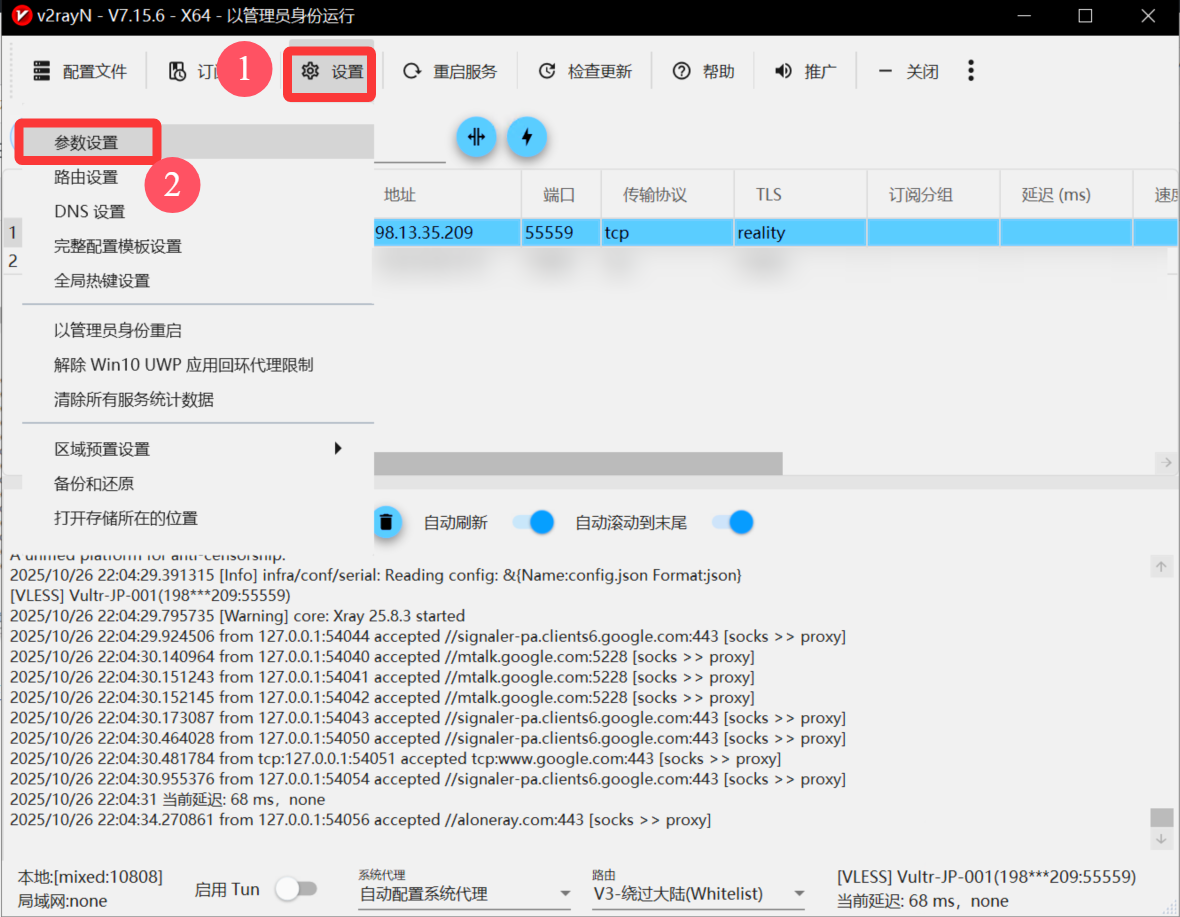Expand the 区域预置设置 submenu

coord(198,449)
